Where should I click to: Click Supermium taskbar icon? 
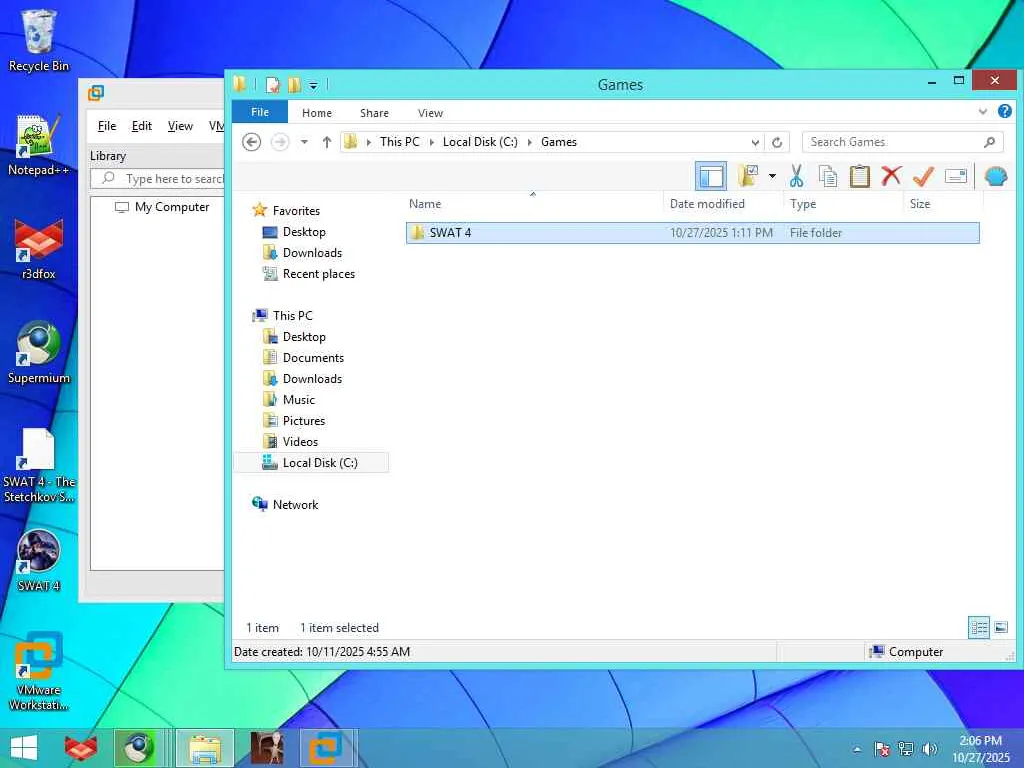click(x=138, y=748)
